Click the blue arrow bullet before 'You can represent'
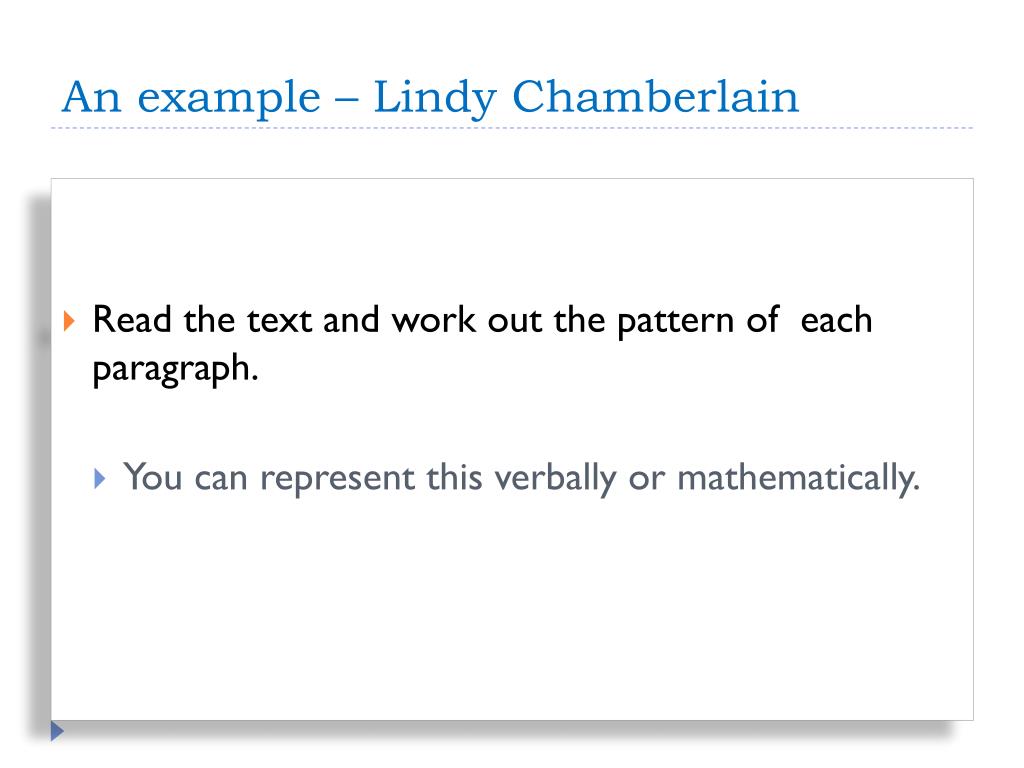This screenshot has width=1024, height=768. coord(99,479)
